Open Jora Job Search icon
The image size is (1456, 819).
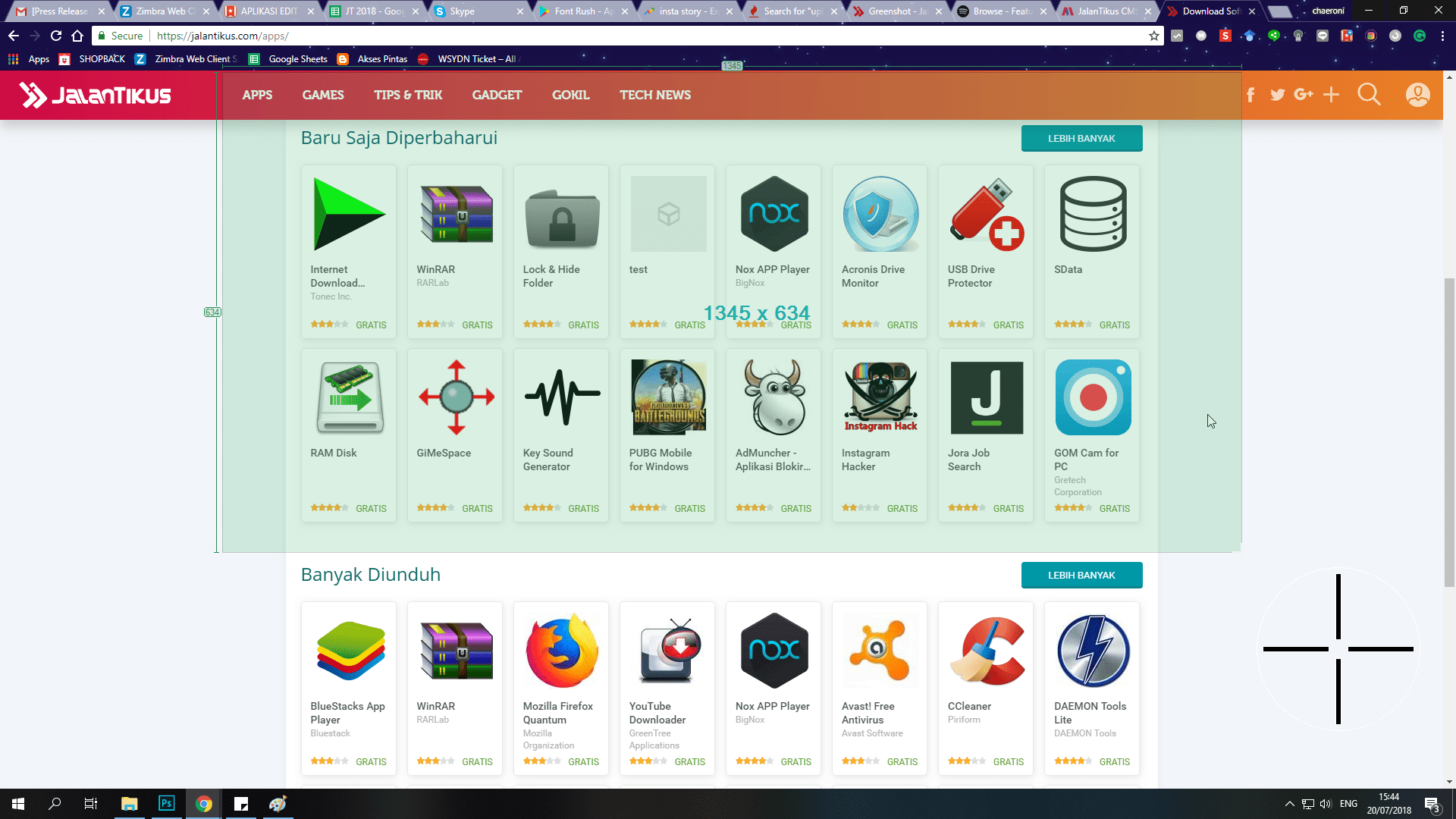(x=987, y=397)
